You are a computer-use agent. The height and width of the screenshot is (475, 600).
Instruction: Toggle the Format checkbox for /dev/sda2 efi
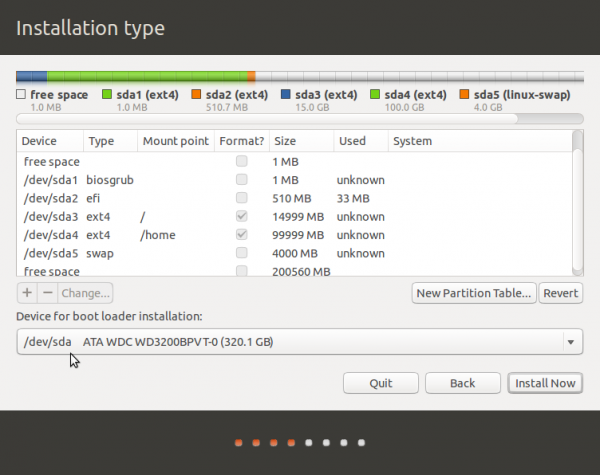pos(241,198)
